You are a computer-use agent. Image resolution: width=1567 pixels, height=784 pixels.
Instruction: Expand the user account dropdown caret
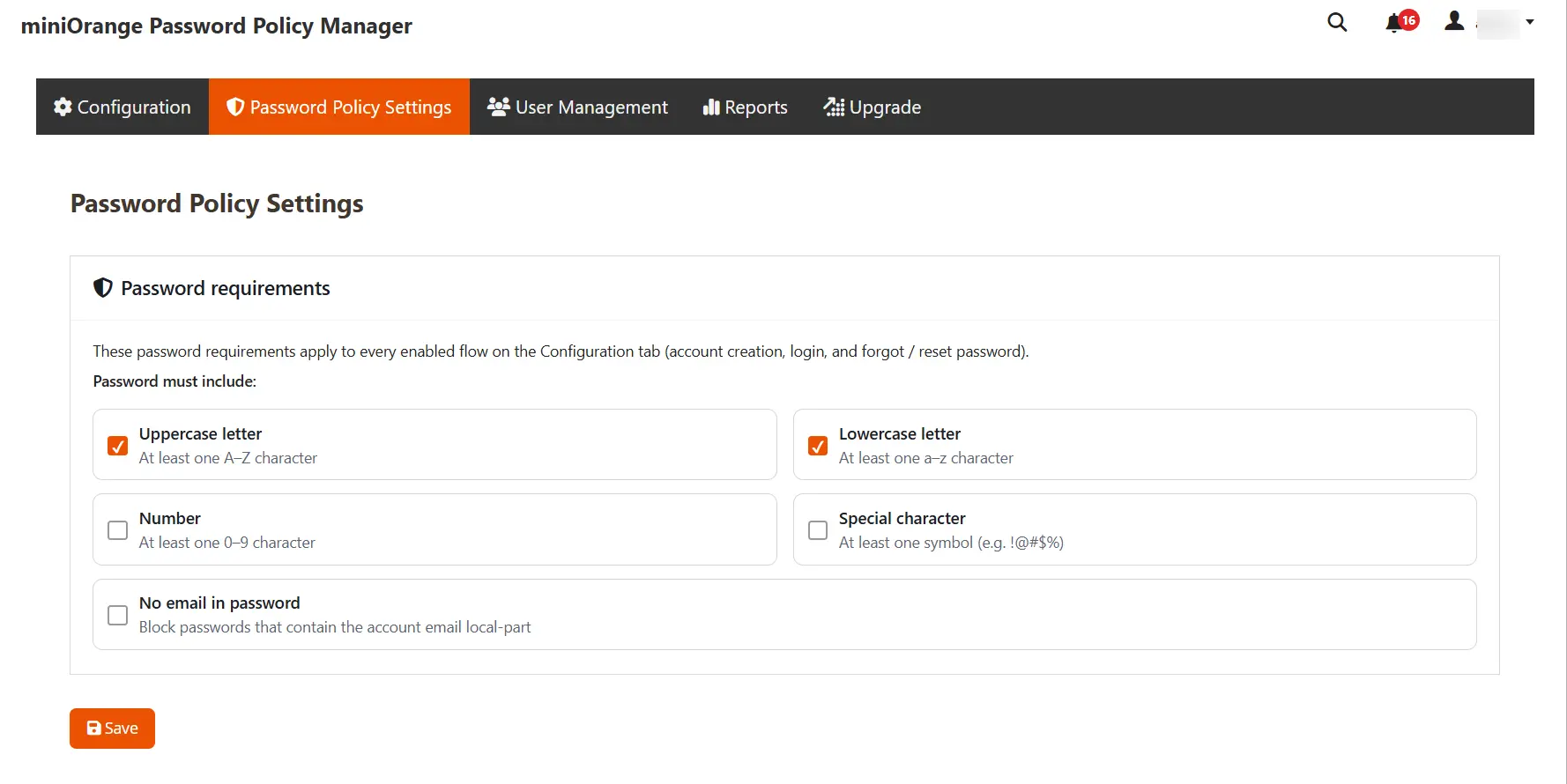tap(1530, 22)
